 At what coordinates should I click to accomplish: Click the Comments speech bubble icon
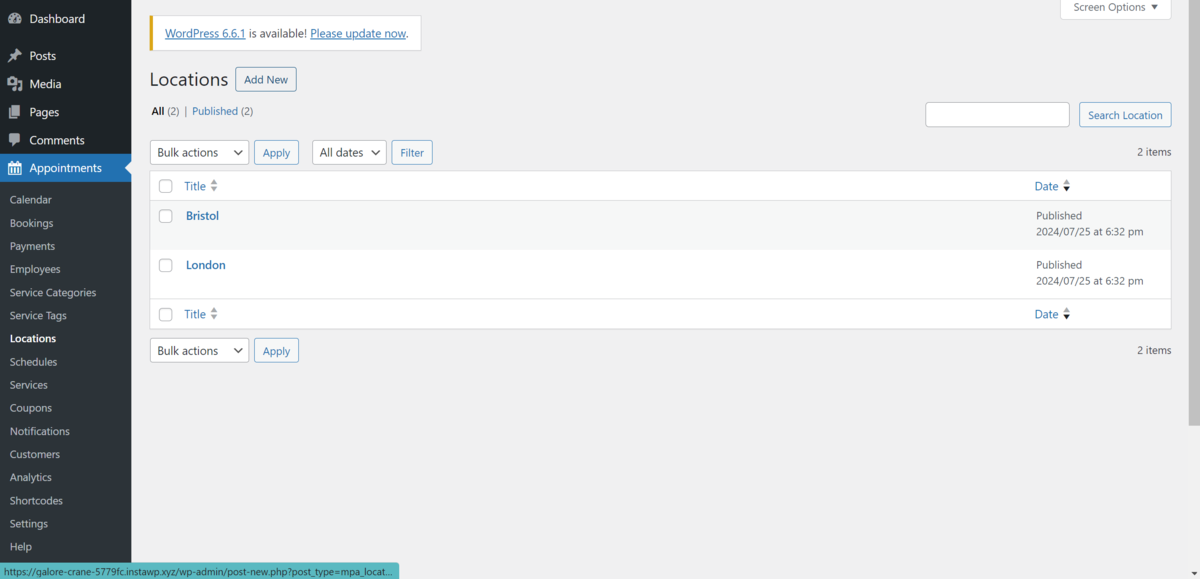tap(15, 140)
